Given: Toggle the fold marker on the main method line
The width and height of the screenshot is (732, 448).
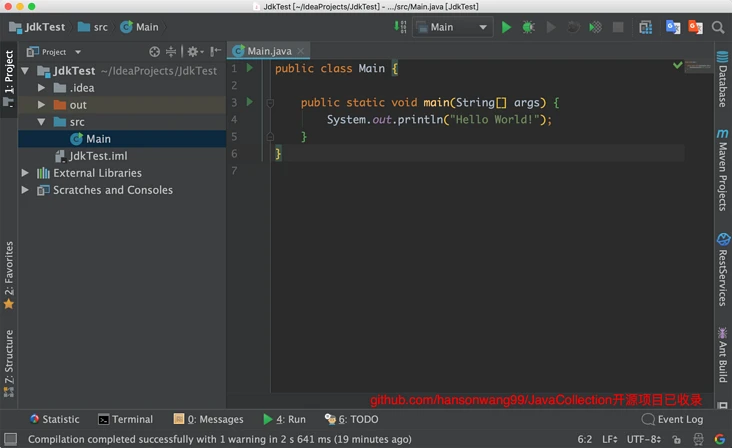Looking at the screenshot, I should (x=270, y=103).
